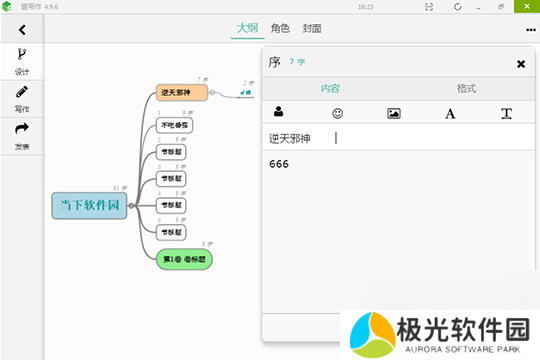The width and height of the screenshot is (540, 360).
Task: Click the body text containing 666
Action: [279, 164]
